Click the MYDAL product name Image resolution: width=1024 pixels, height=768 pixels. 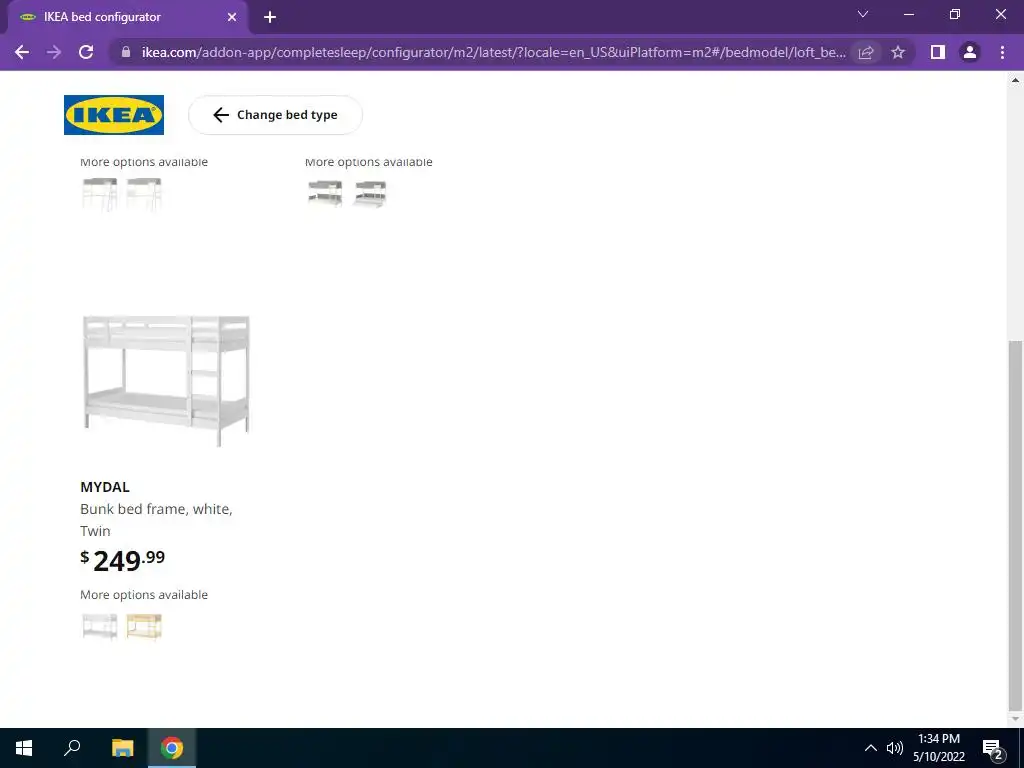105,487
